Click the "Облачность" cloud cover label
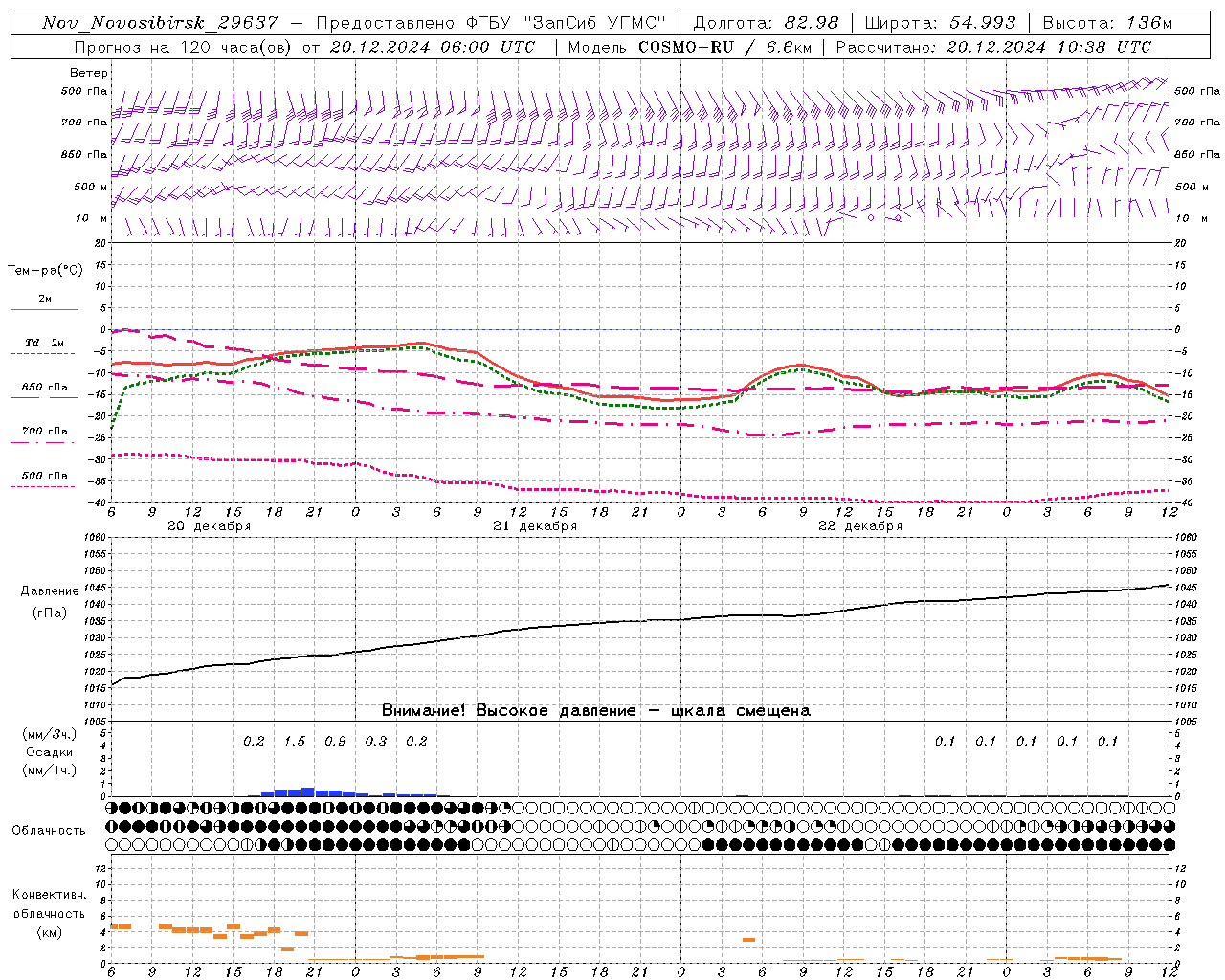The height and width of the screenshot is (980, 1225). [49, 830]
